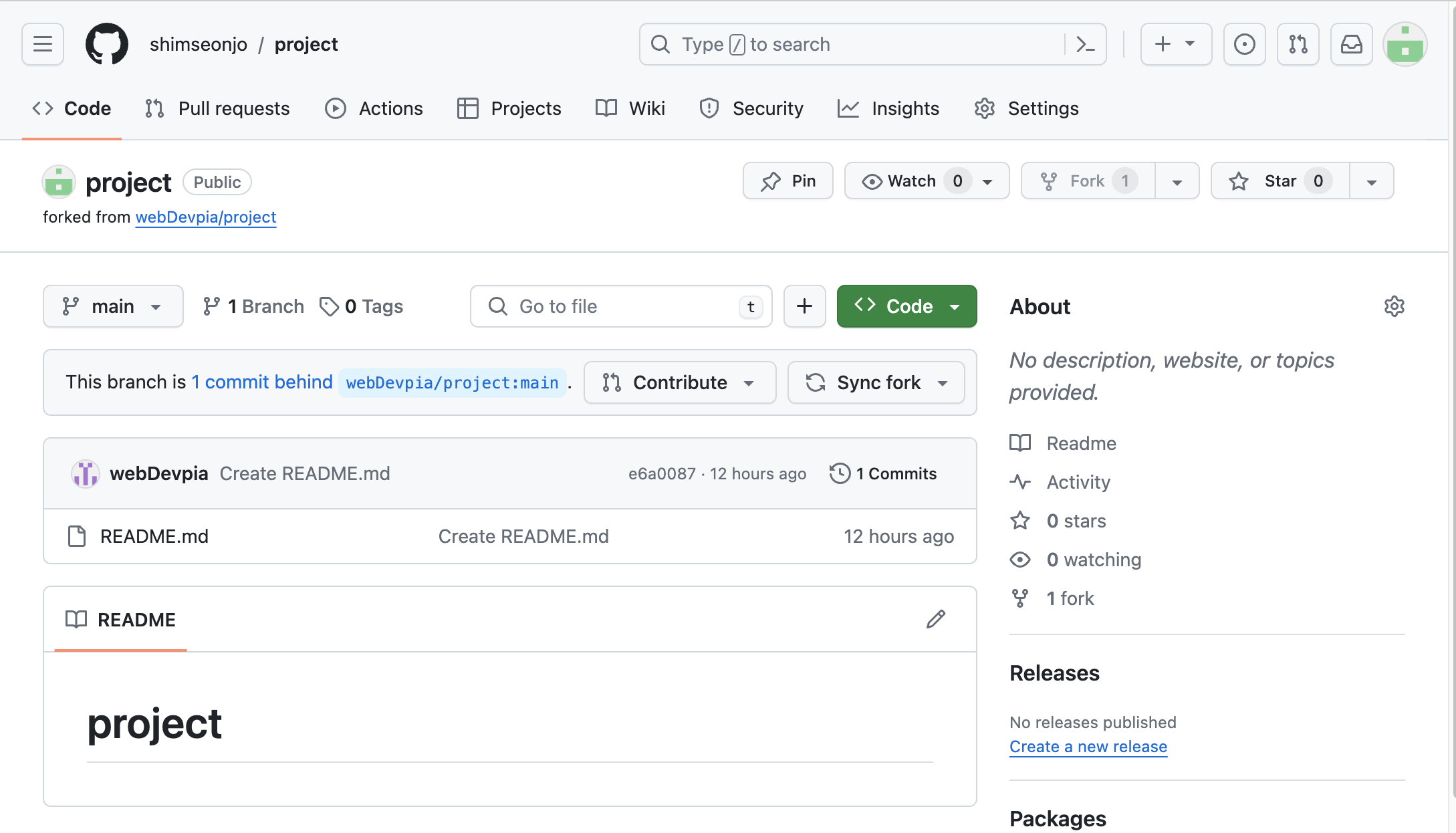Screen dimensions: 1456x833
Task: Follow the webDevpia/project fork link
Action: [206, 217]
